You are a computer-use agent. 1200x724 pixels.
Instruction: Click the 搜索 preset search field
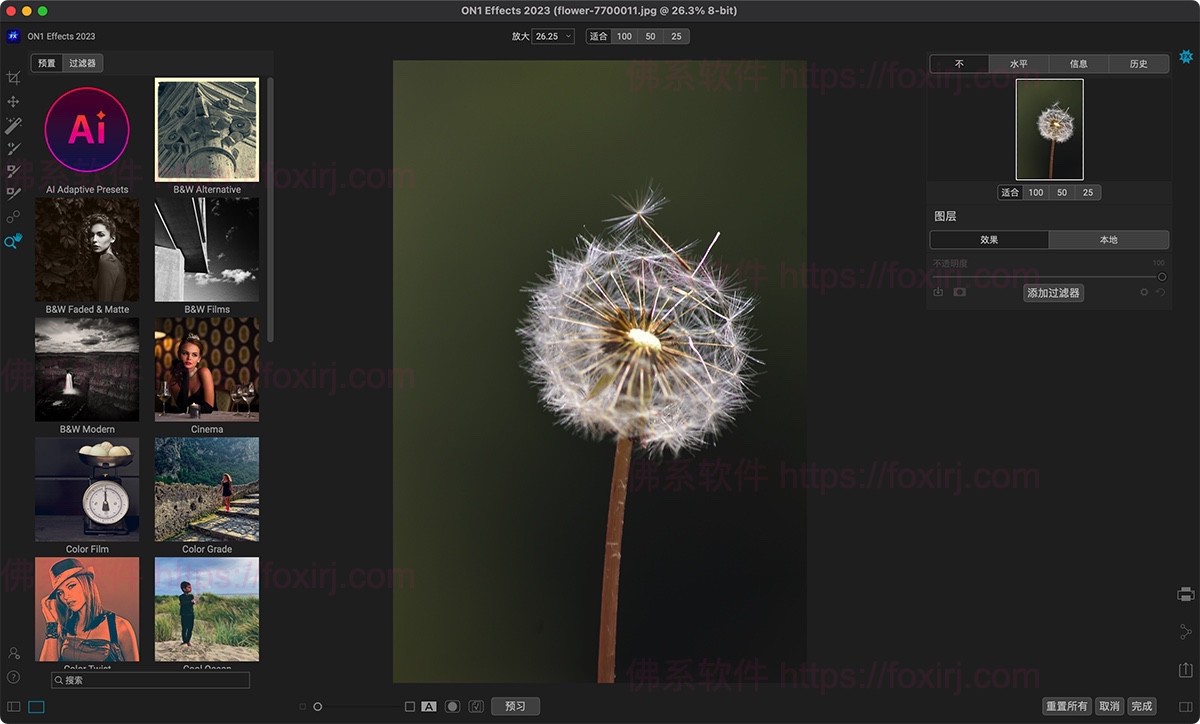pyautogui.click(x=150, y=680)
